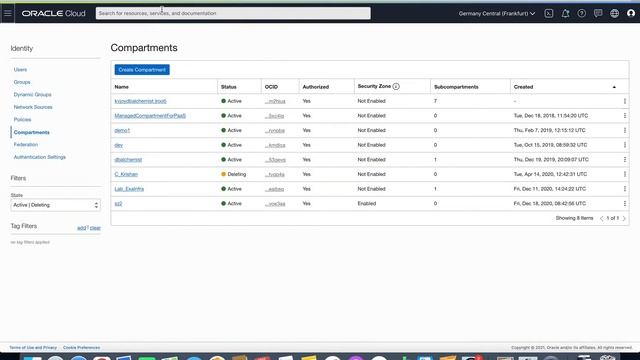Open the hamburger navigation menu
This screenshot has height=360, width=640.
8,13
